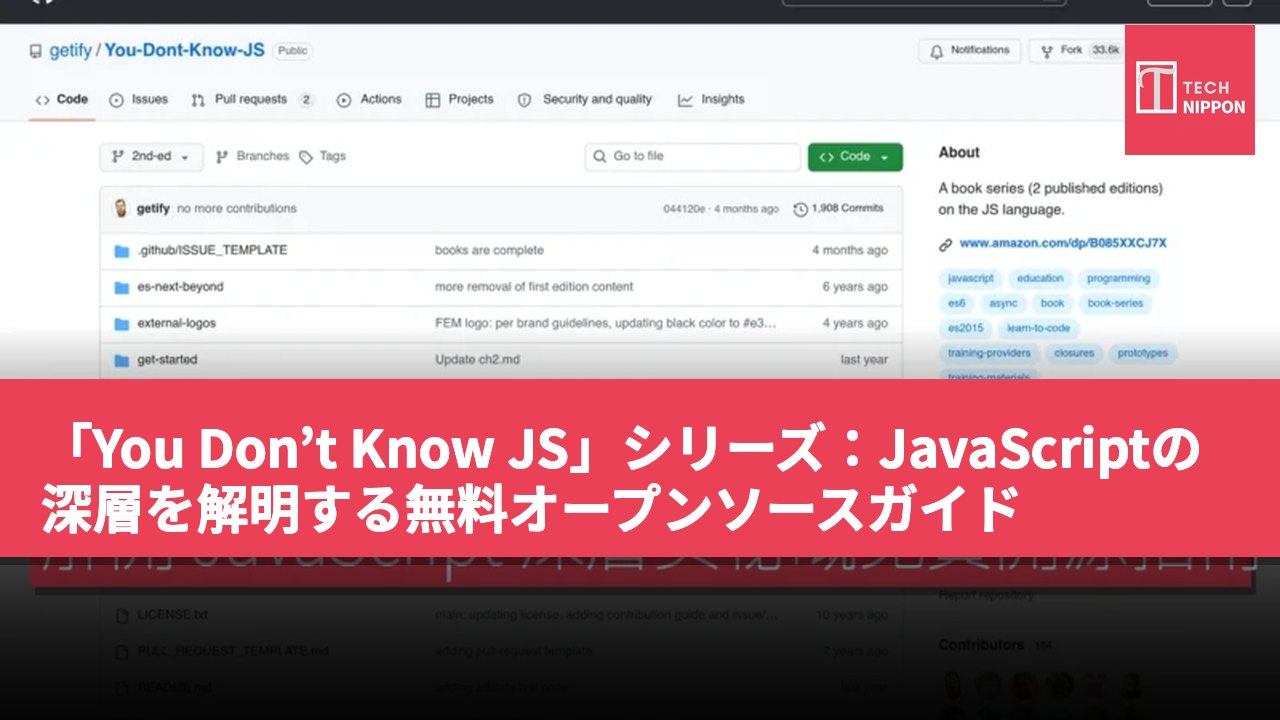Open the external-logos folder

click(176, 324)
